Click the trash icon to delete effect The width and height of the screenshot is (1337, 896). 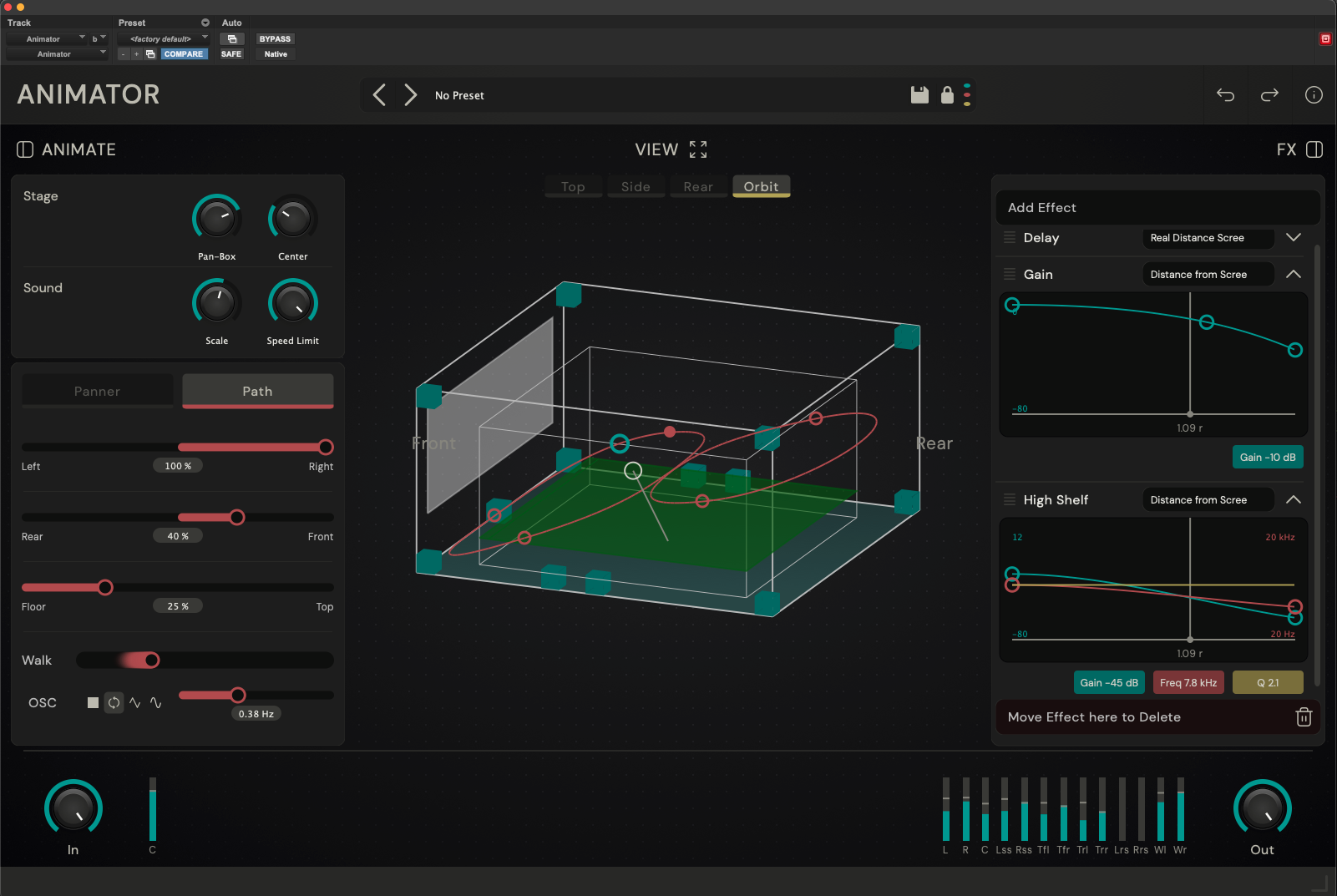point(1304,717)
